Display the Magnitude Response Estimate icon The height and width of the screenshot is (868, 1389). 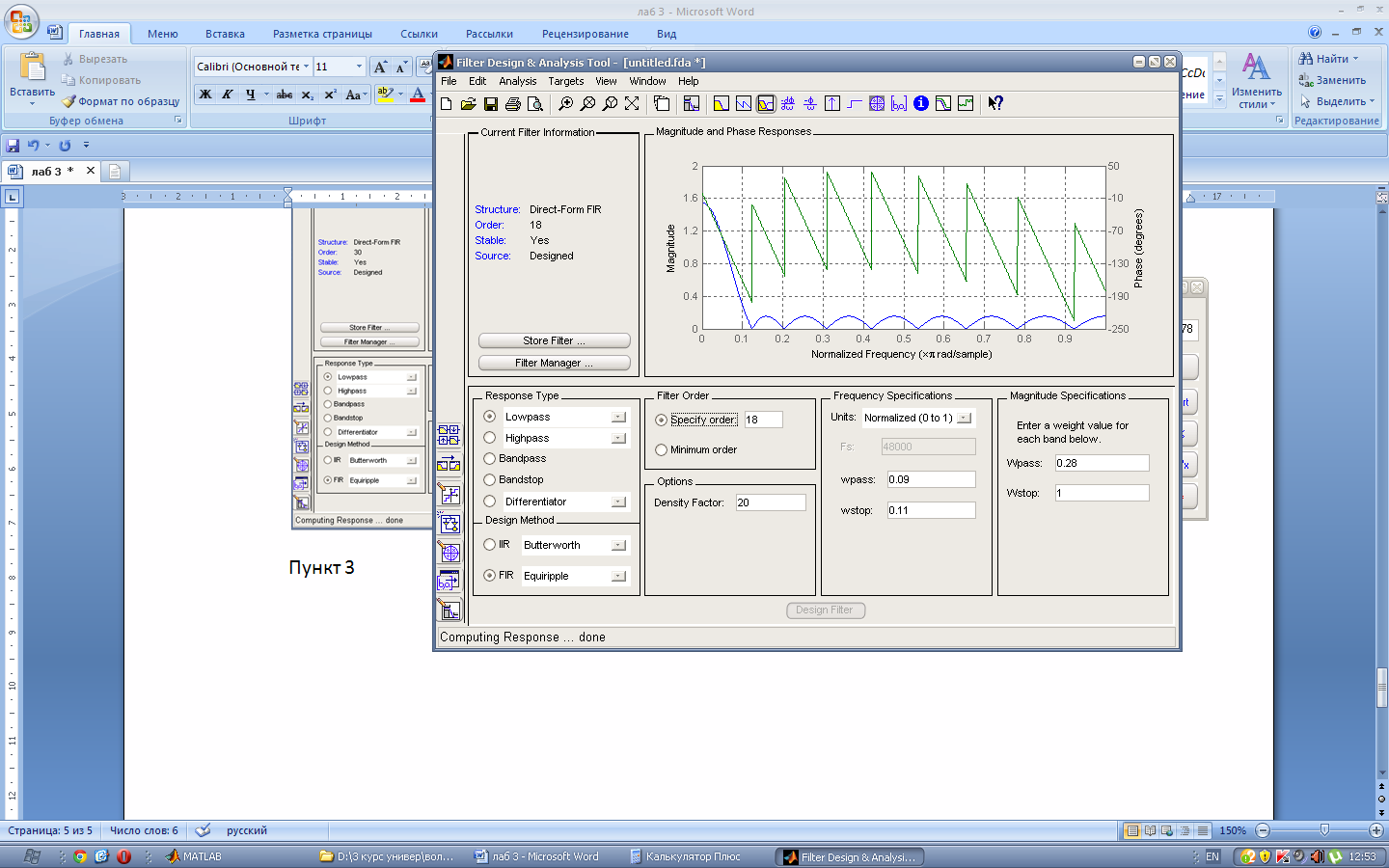click(942, 103)
